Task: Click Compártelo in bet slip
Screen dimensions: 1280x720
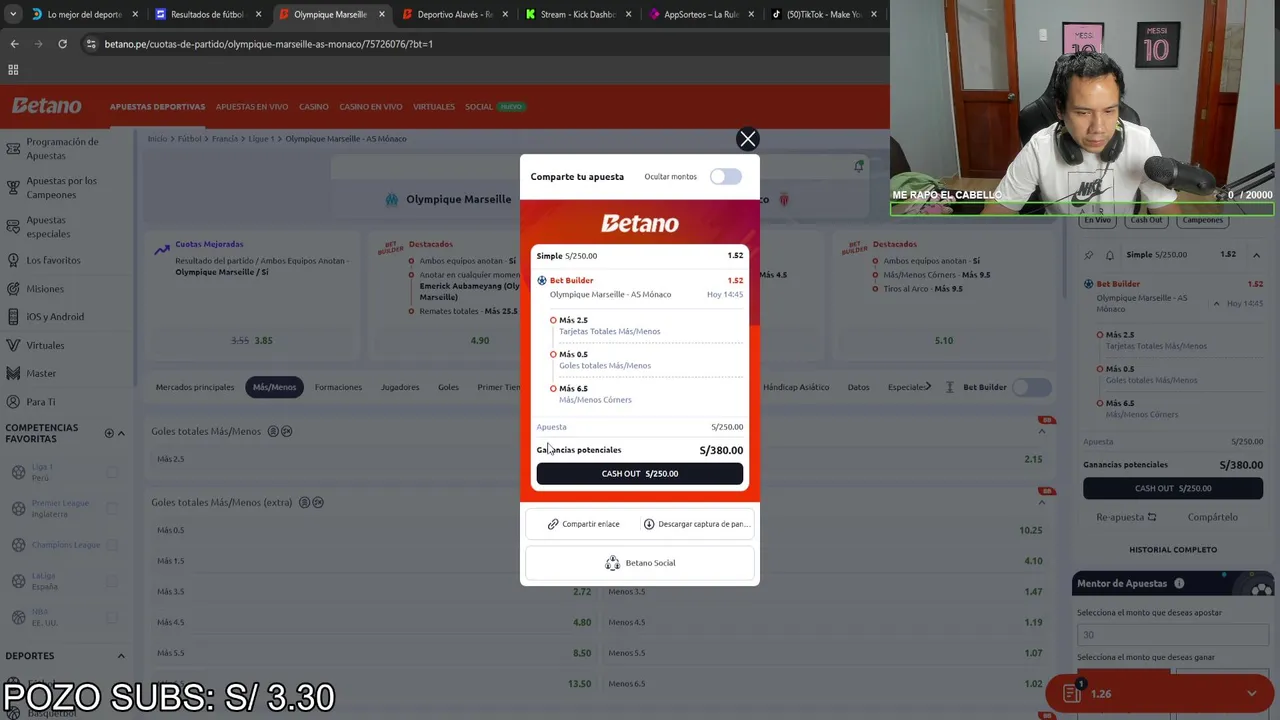Action: tap(1213, 518)
